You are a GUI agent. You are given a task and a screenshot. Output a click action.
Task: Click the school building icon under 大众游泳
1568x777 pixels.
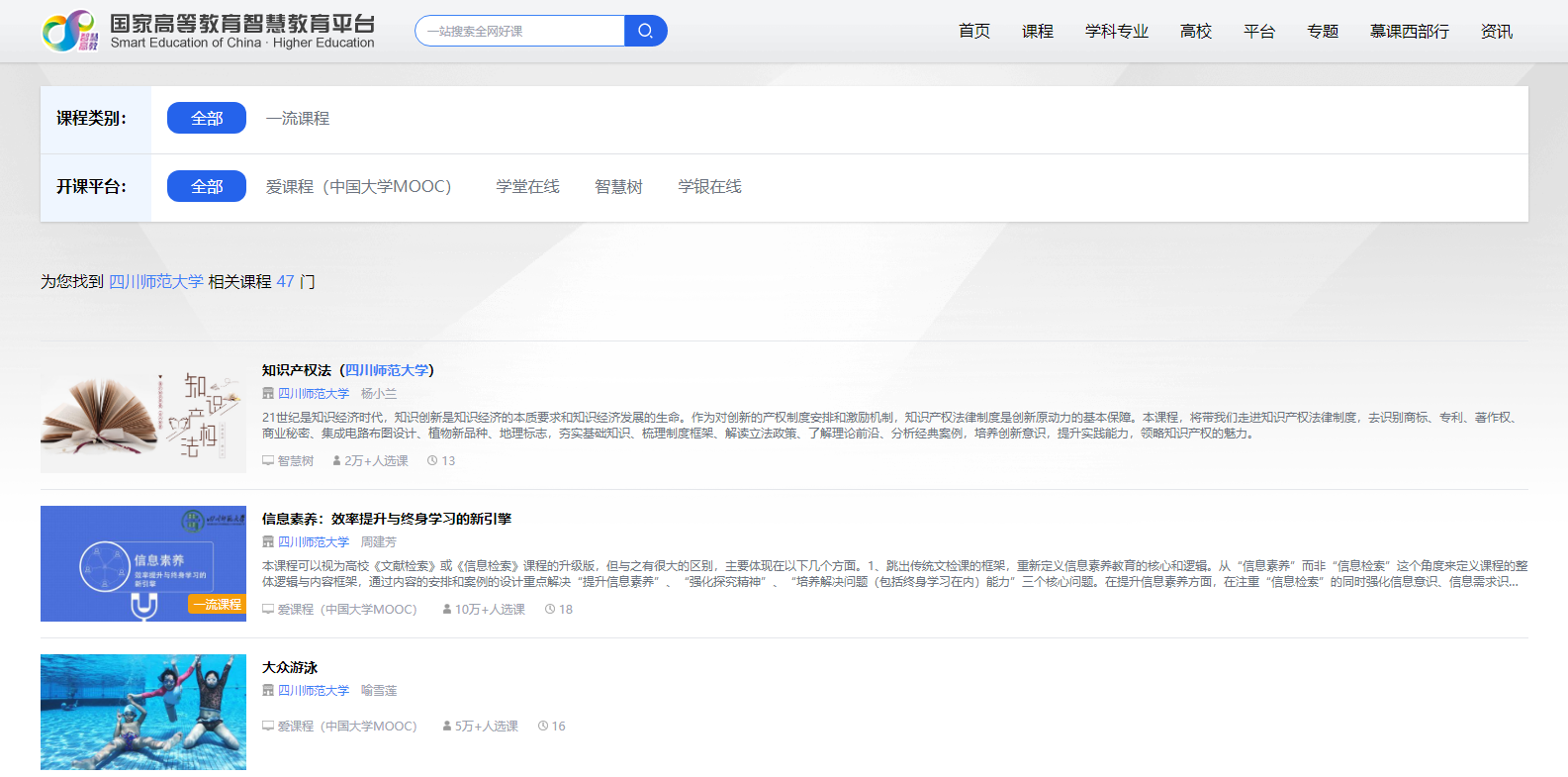267,691
